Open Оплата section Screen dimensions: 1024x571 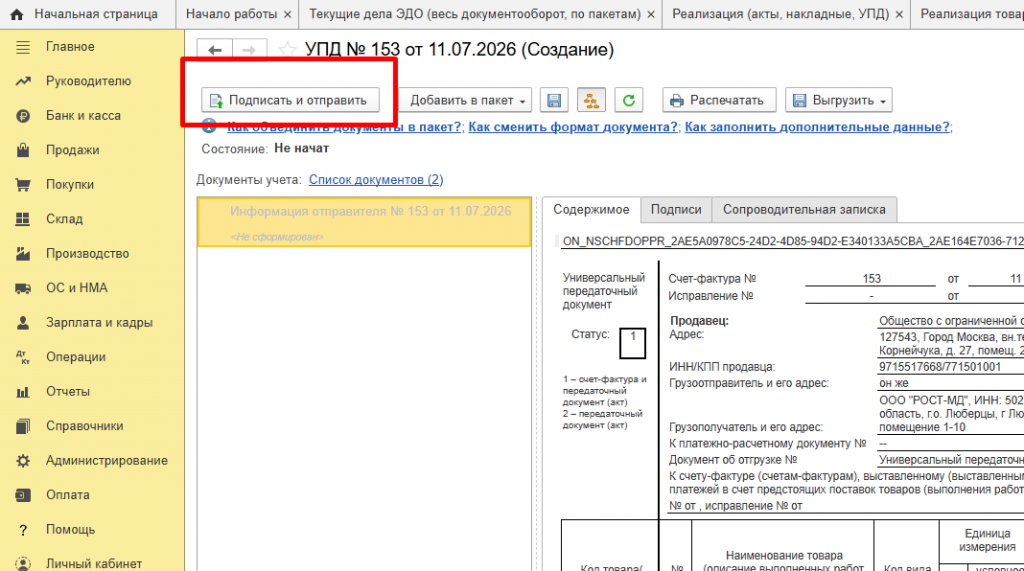click(x=67, y=495)
